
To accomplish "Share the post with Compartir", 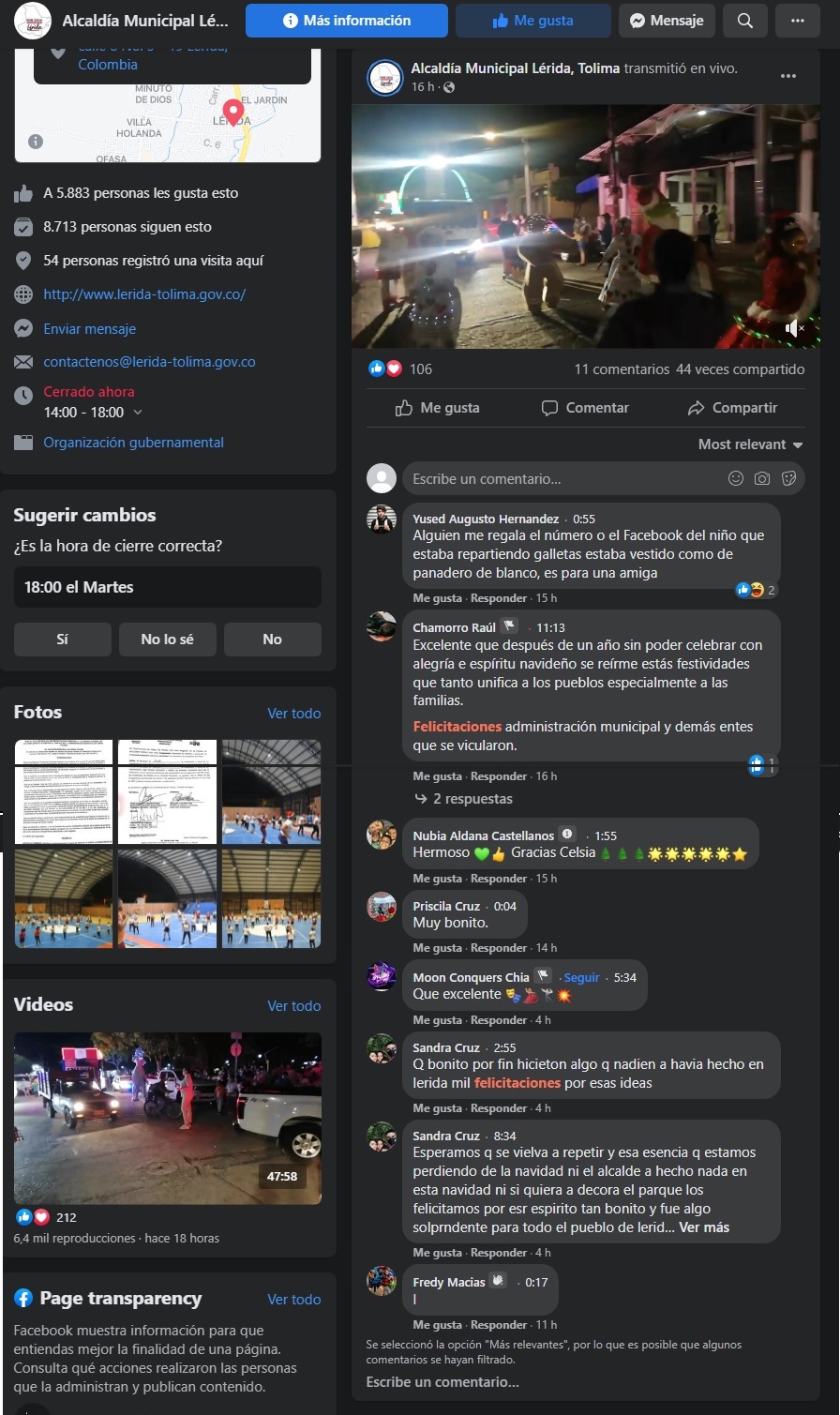I will (733, 408).
